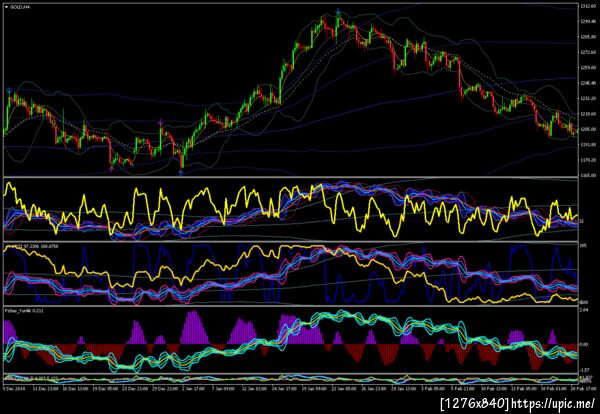Select the 14 Jan 17:00 time label
Screen dimensions: 600x414
(x=283, y=389)
